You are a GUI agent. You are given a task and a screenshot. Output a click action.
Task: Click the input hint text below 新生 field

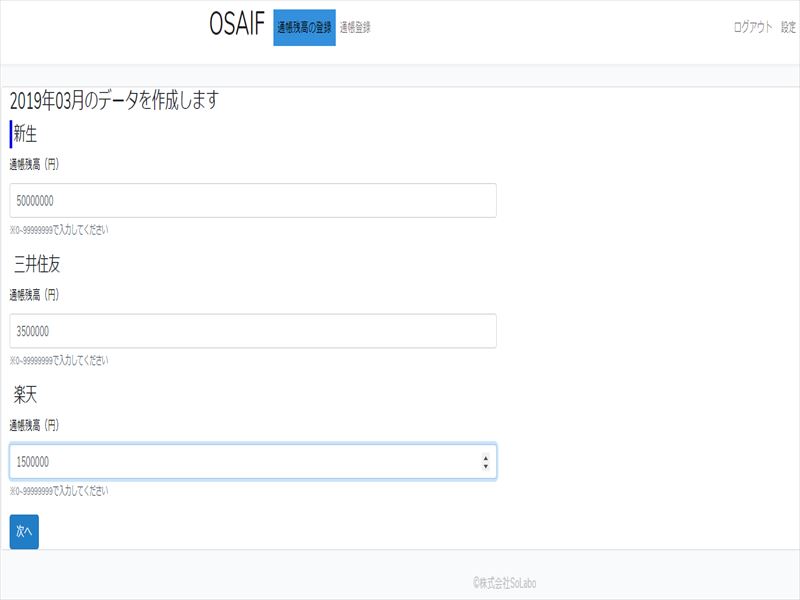click(x=59, y=230)
